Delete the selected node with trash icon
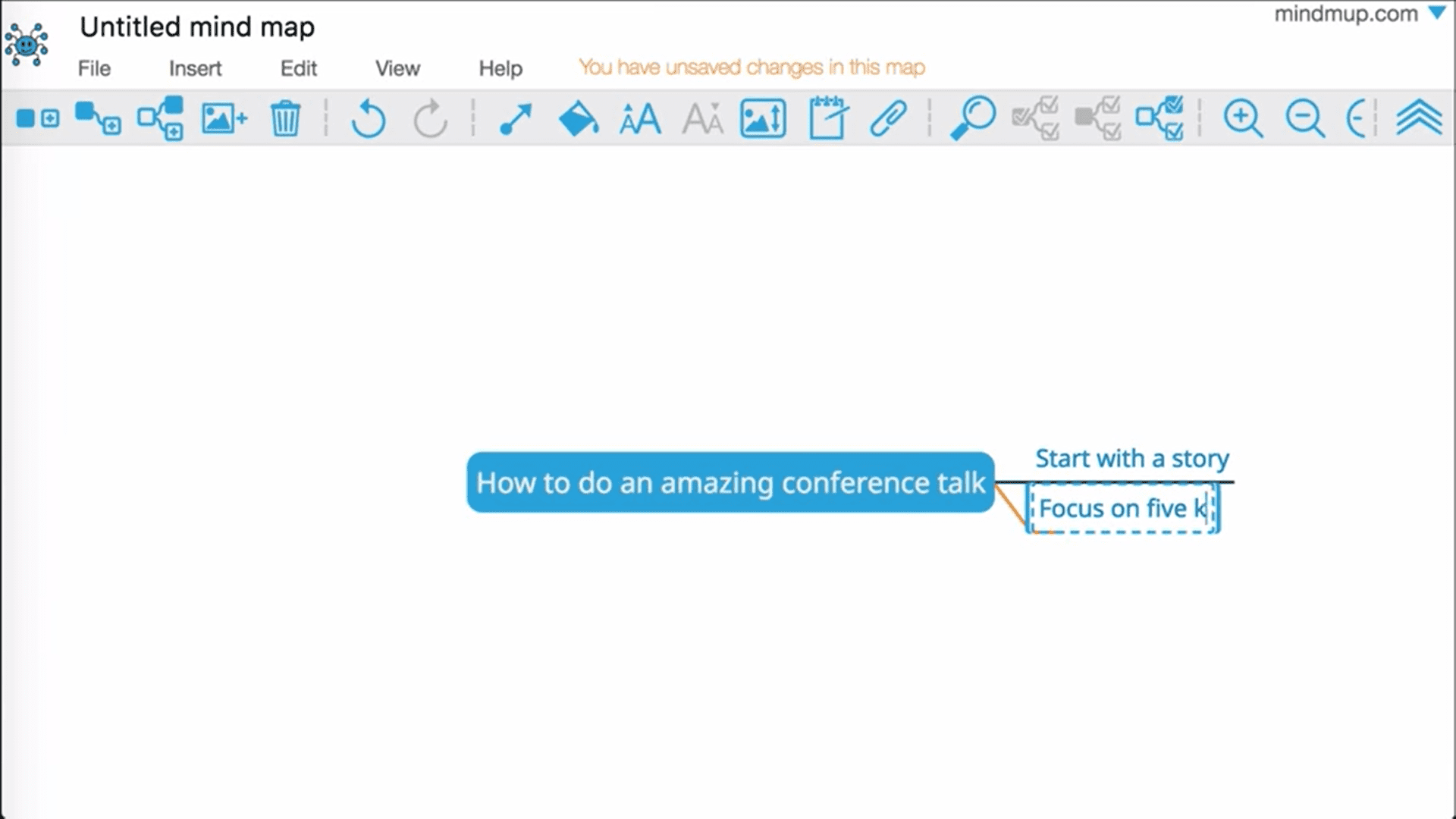 [x=285, y=118]
